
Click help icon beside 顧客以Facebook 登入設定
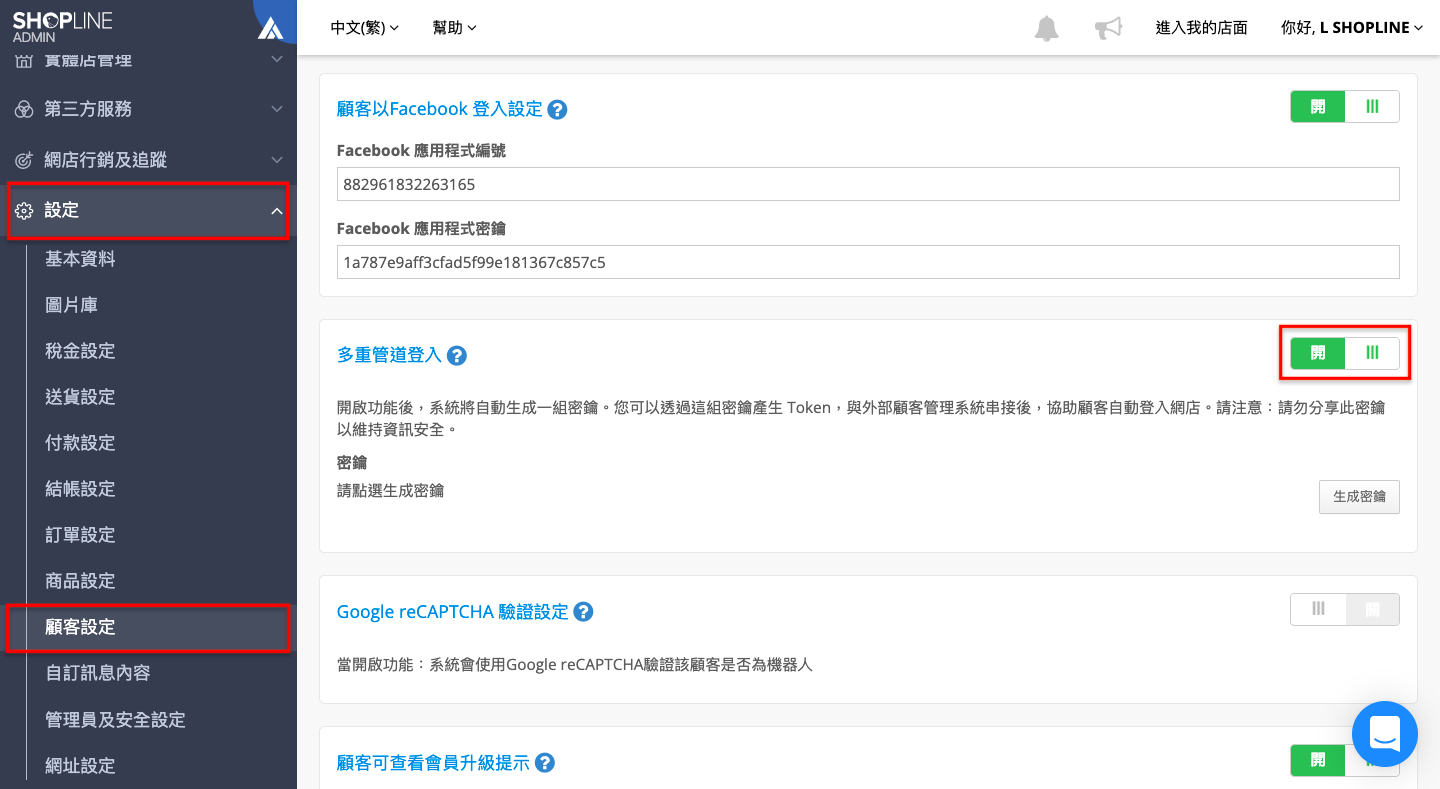(x=558, y=110)
